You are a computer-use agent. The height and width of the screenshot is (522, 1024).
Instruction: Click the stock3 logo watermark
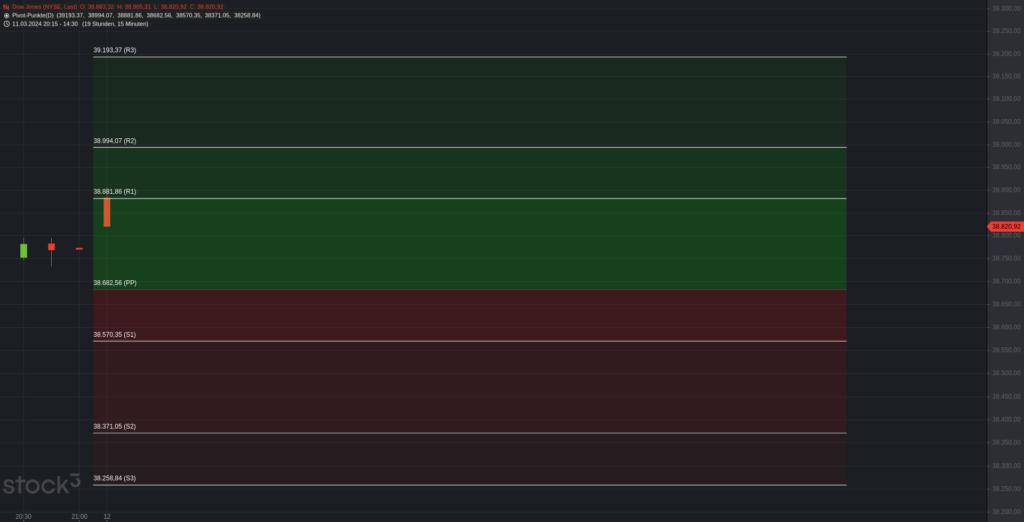pos(41,484)
